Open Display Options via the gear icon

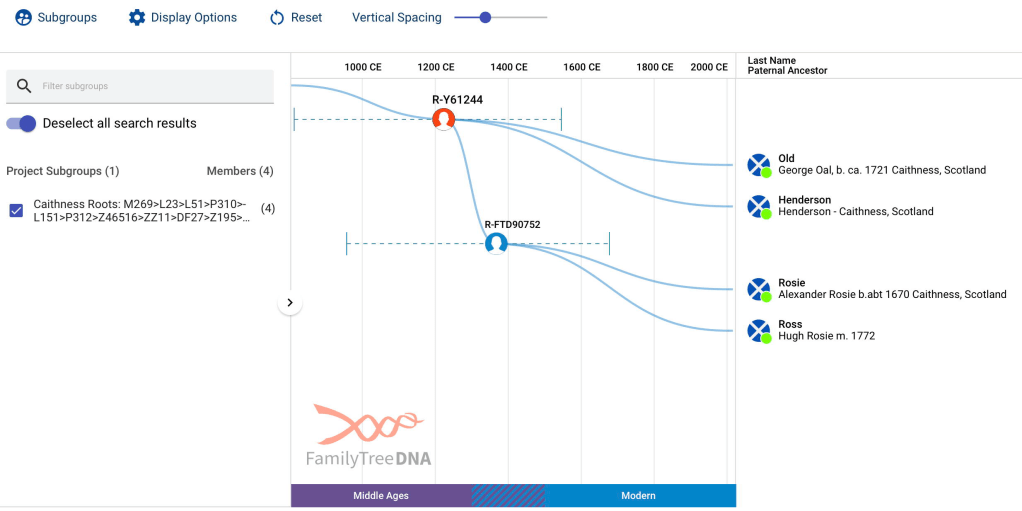[x=137, y=17]
